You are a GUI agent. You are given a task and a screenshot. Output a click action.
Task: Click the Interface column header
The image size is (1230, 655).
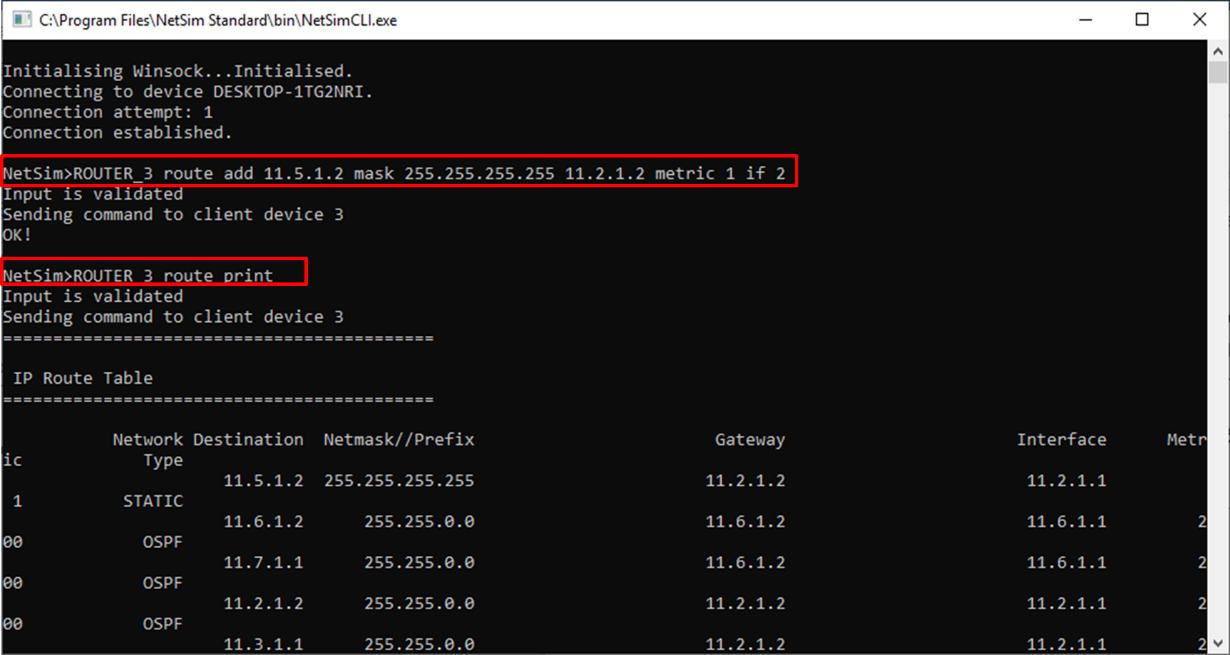pyautogui.click(x=1061, y=439)
